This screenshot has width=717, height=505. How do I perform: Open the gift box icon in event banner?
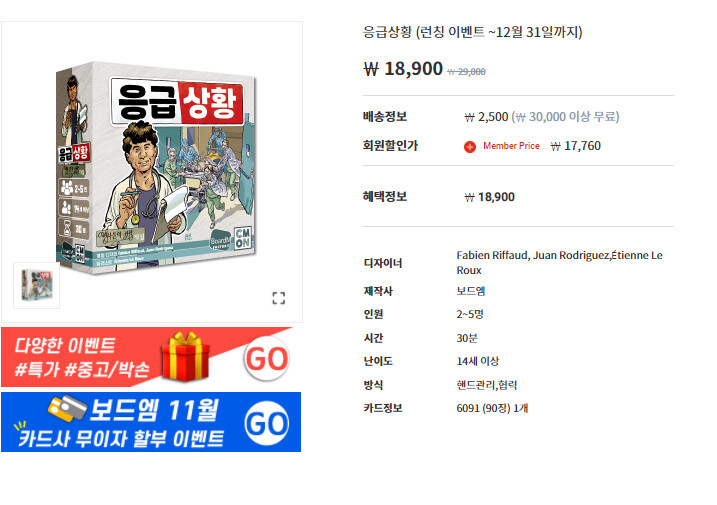185,357
